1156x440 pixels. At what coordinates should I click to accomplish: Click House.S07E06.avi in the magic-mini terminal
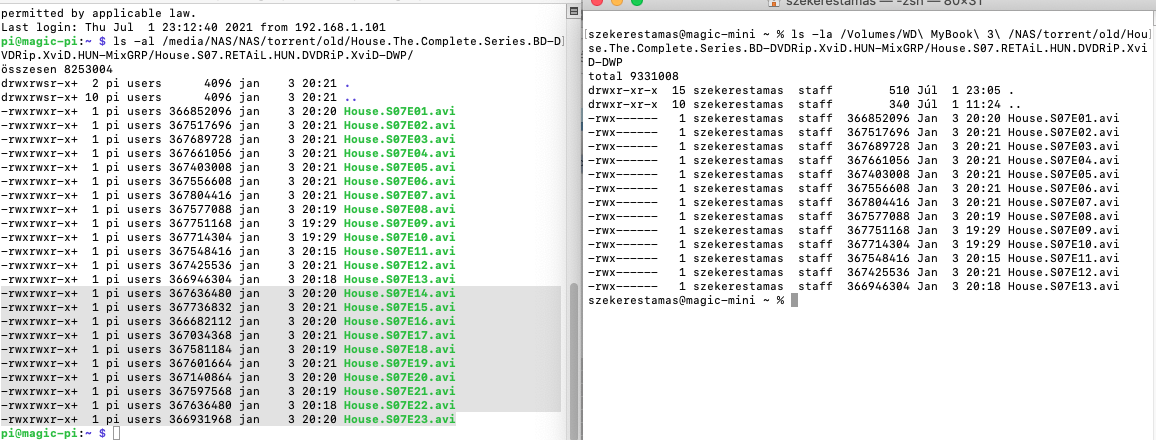[1063, 188]
